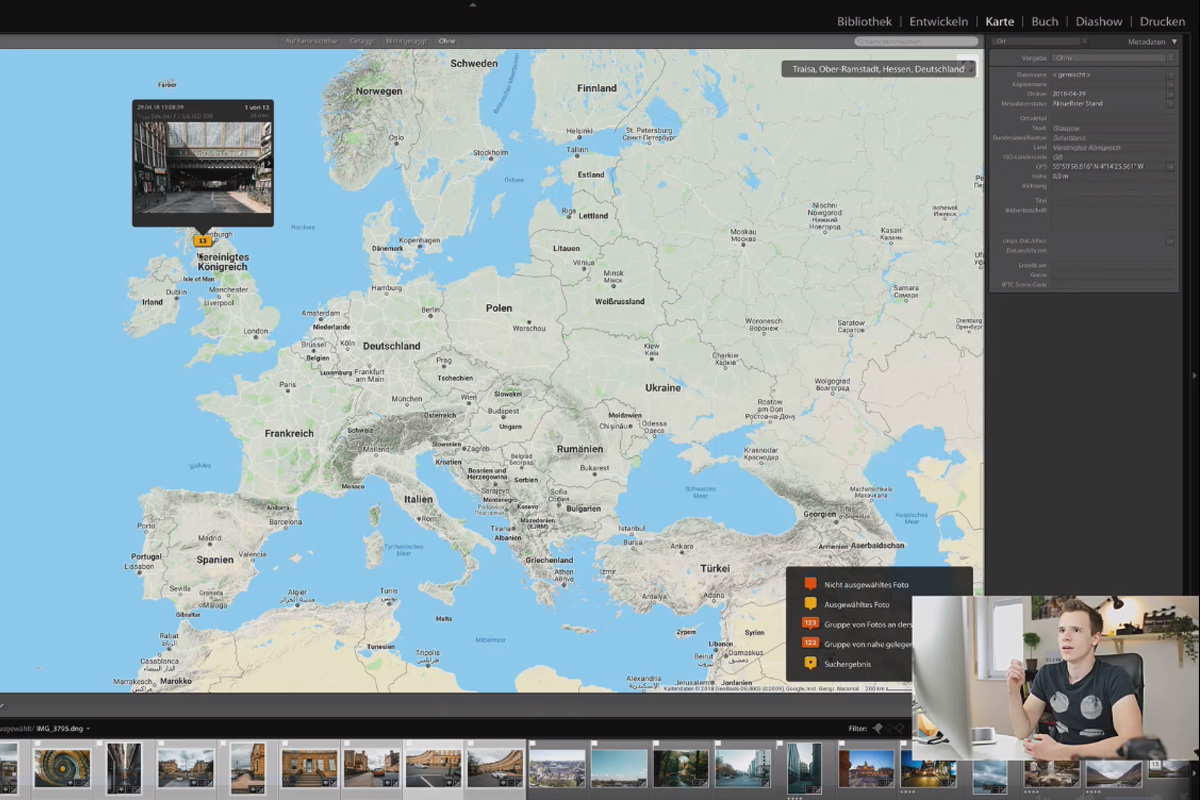
Task: Select the forest path filmstrip thumbnail
Action: pos(681,767)
